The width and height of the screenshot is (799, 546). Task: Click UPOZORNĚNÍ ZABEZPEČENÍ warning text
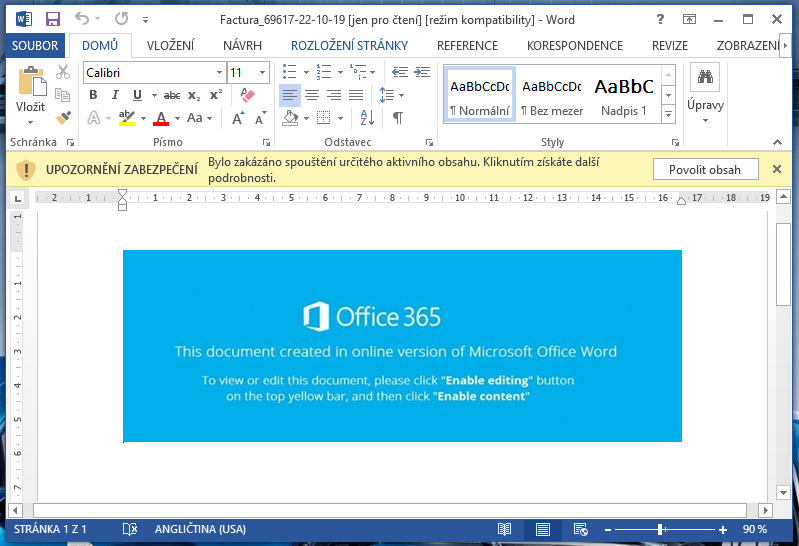121,170
